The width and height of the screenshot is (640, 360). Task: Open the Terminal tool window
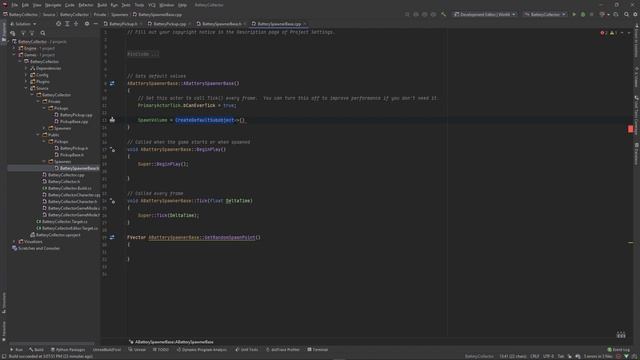coord(318,350)
